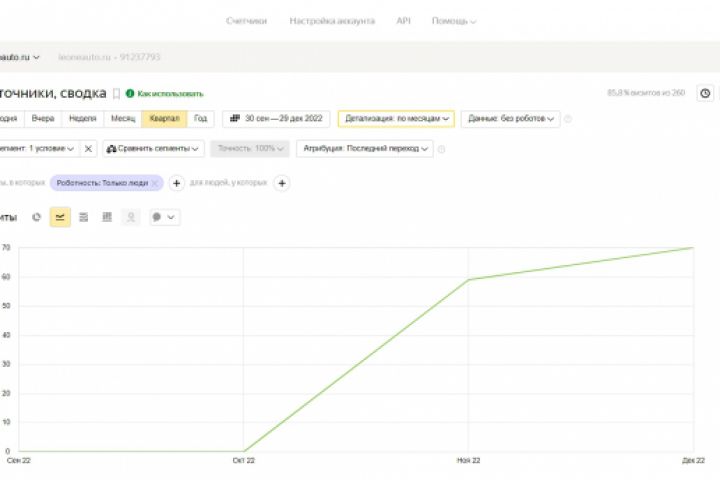Click the bookmark icon beside the report title
The width and height of the screenshot is (720, 480).
pyautogui.click(x=117, y=94)
